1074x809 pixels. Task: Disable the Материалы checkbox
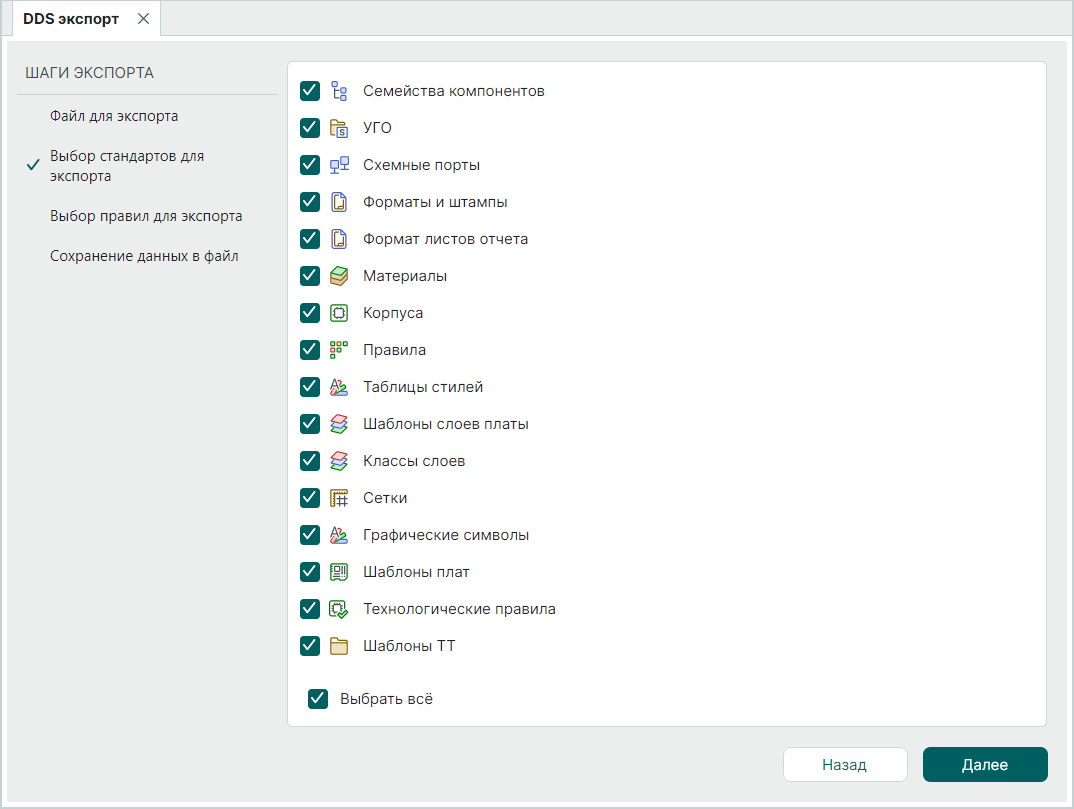click(310, 276)
